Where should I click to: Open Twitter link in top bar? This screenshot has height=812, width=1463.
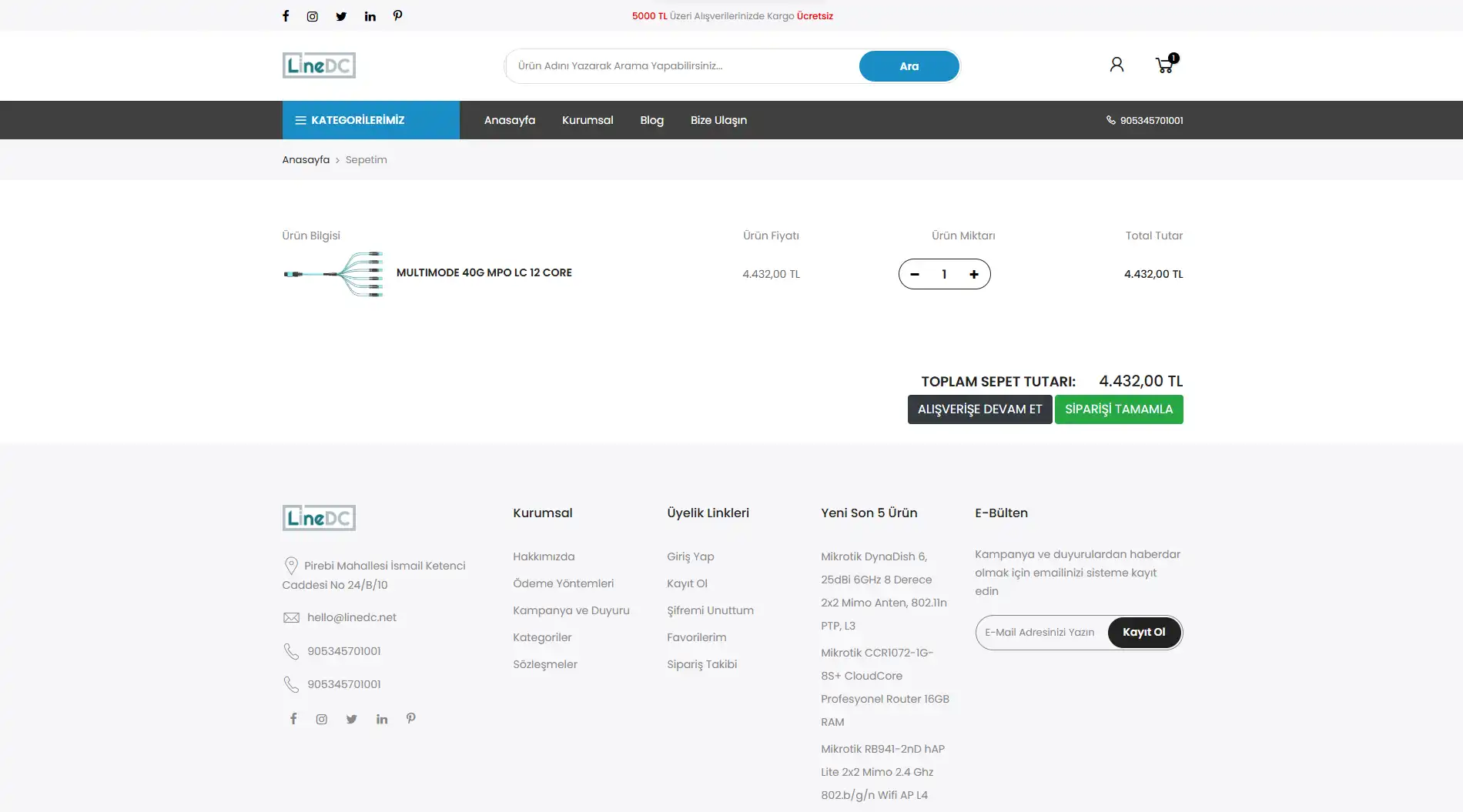coord(341,16)
